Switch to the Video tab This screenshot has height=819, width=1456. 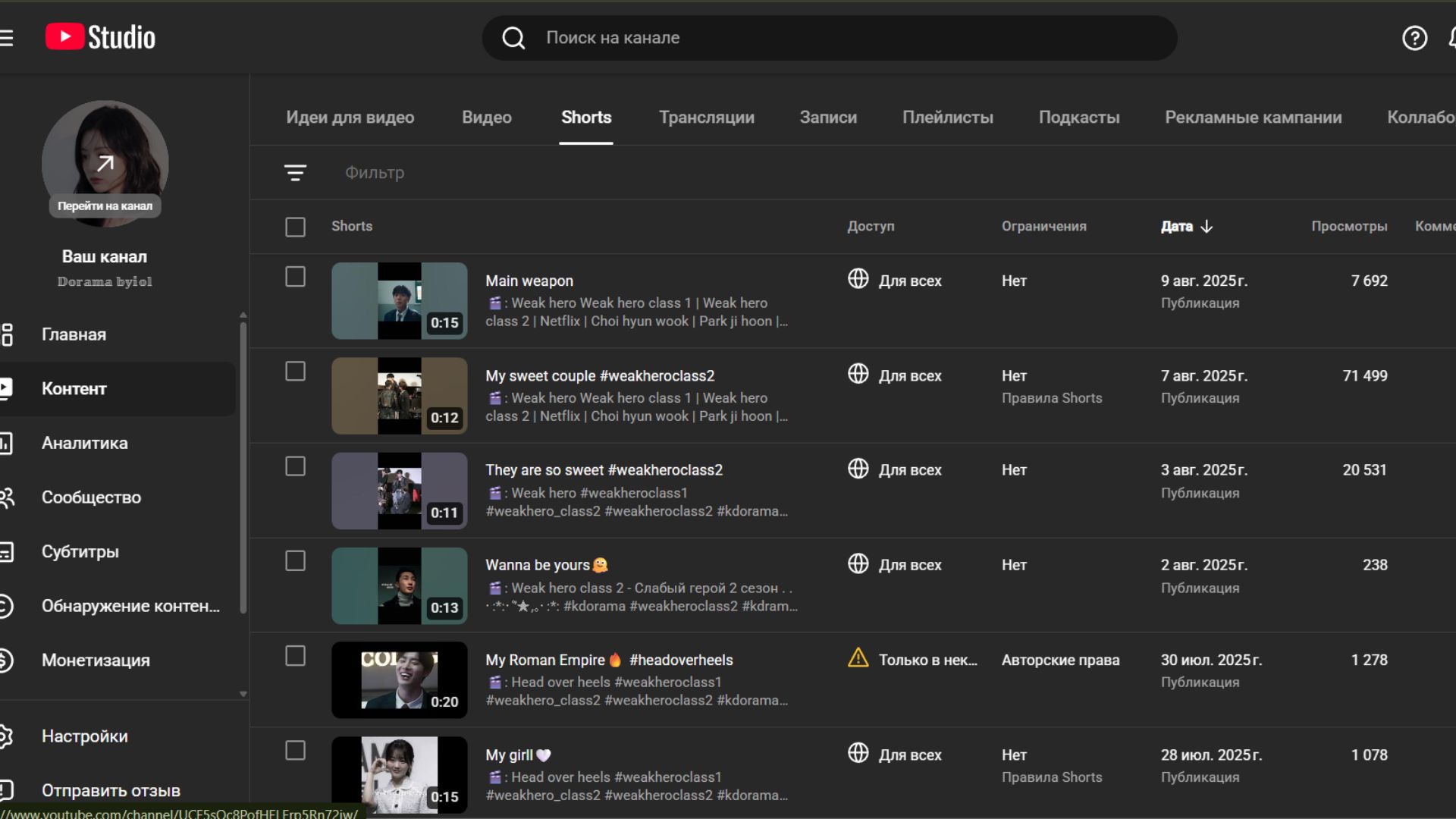coord(486,118)
